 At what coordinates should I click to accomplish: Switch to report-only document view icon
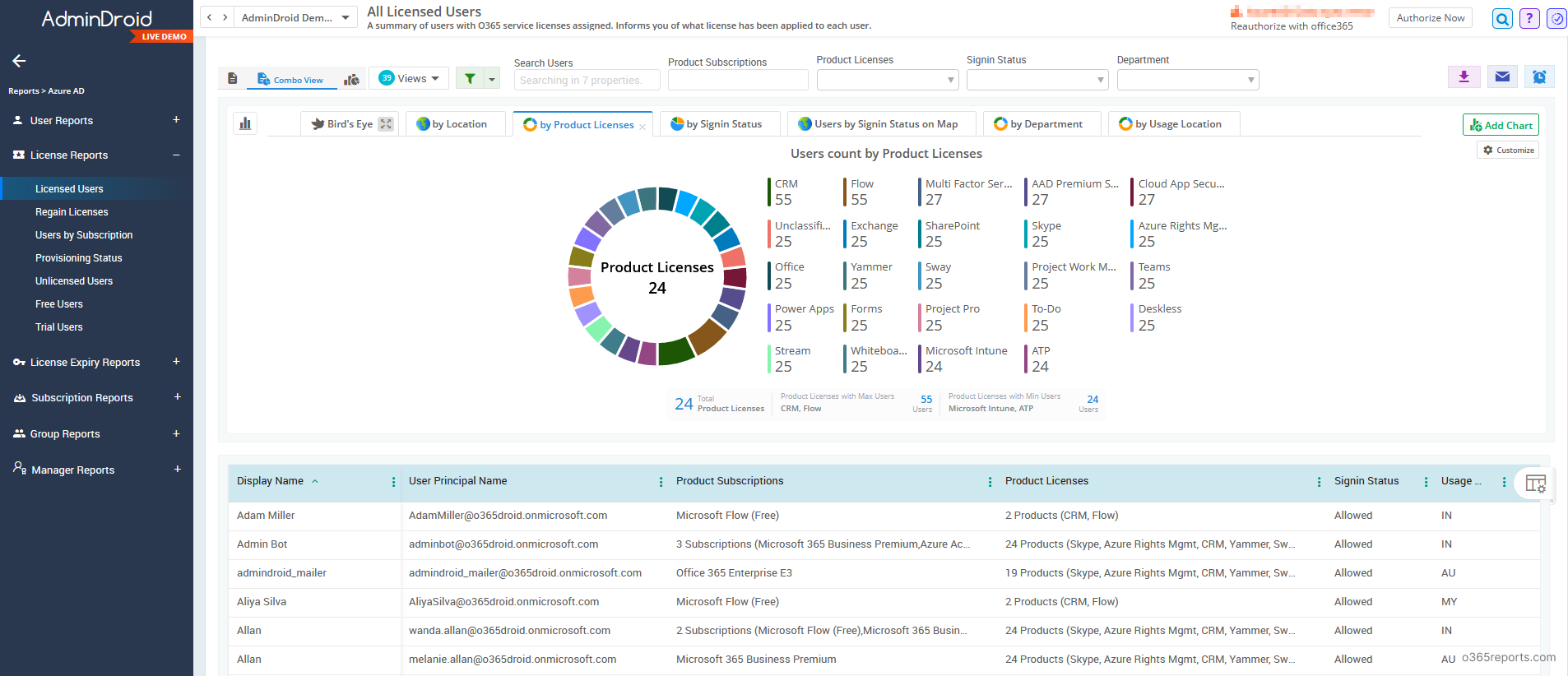coord(233,79)
